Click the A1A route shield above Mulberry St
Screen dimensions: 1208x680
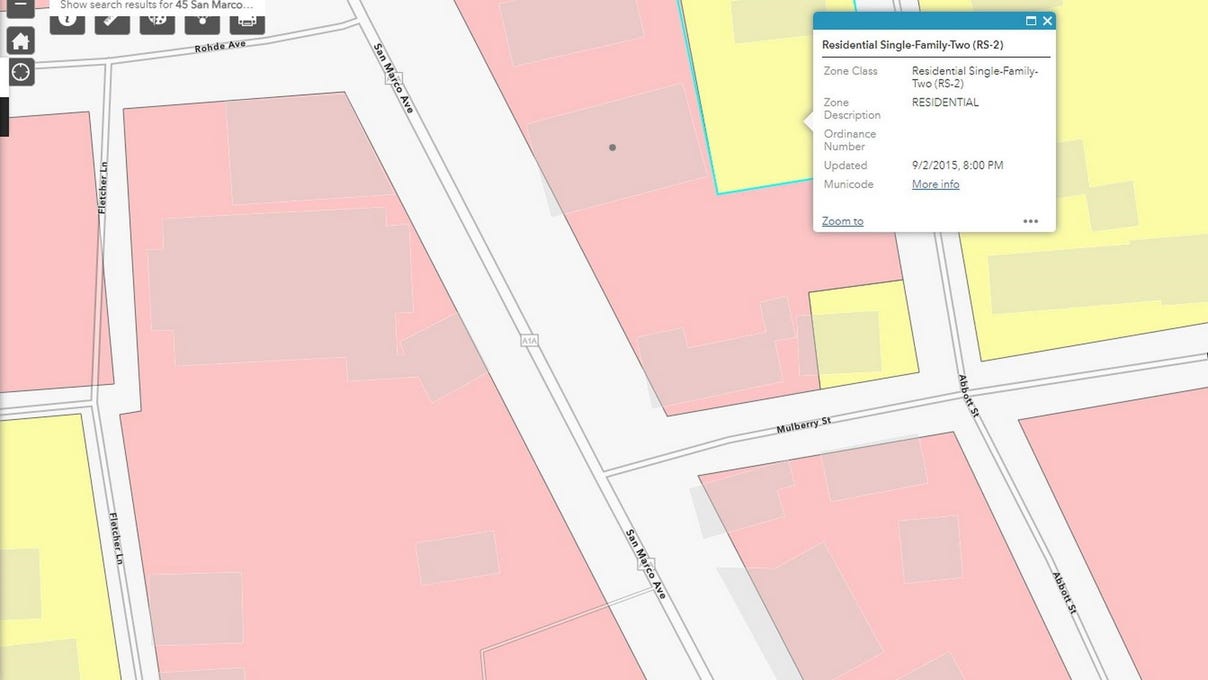pos(529,341)
